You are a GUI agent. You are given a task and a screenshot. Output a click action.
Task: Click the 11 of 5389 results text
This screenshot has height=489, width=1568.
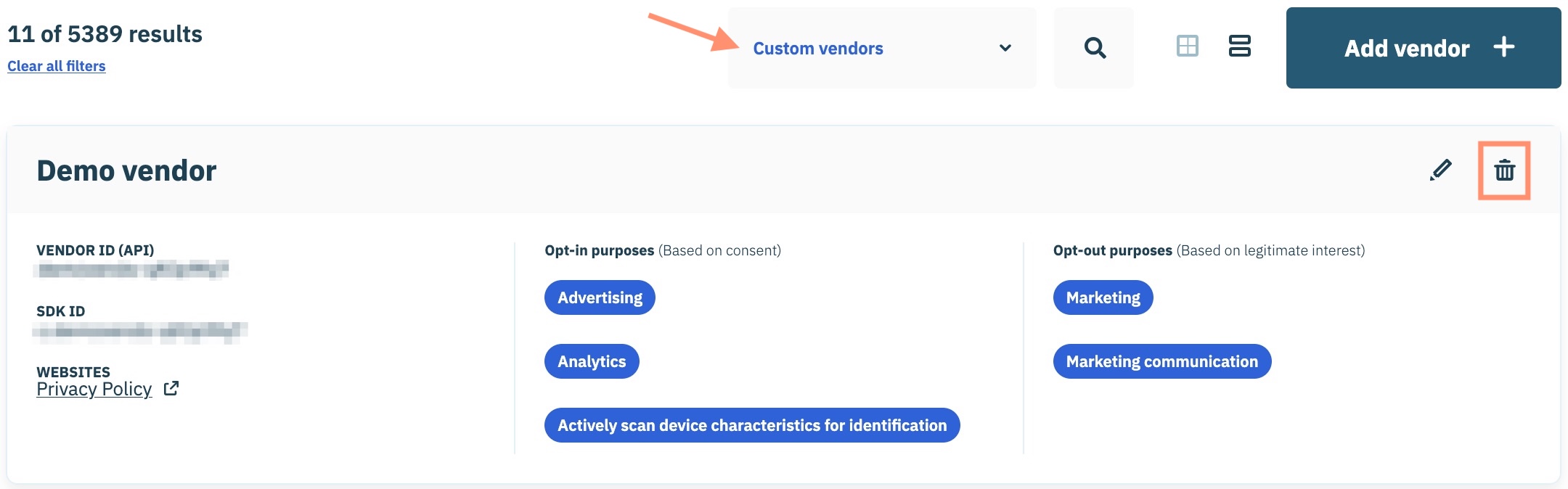click(105, 34)
